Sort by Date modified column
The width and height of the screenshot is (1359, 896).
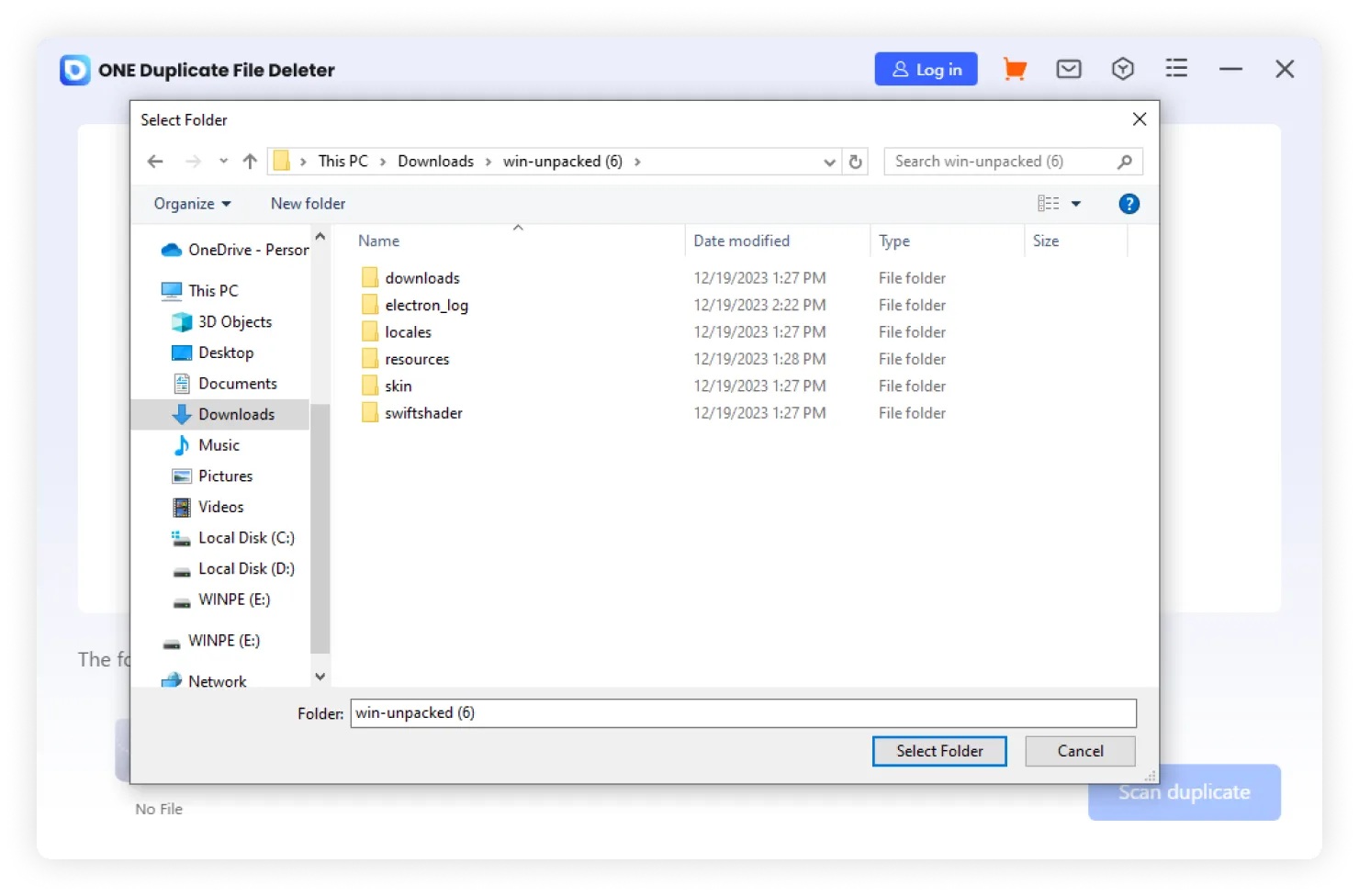741,241
